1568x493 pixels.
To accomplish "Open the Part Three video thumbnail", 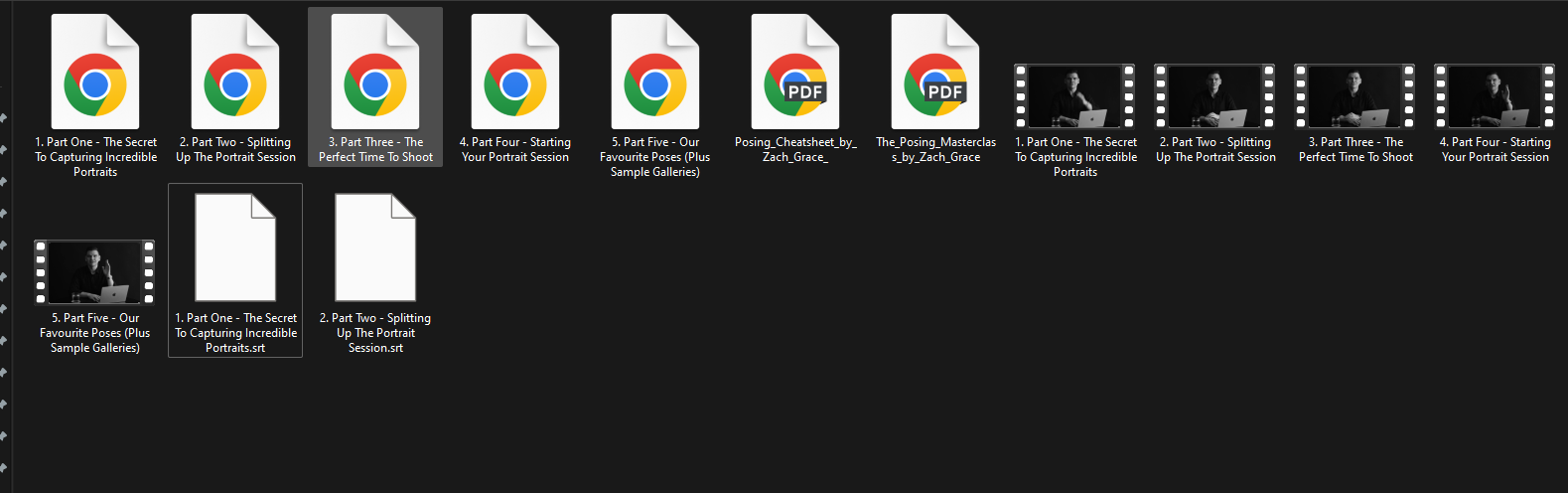I will point(1354,96).
